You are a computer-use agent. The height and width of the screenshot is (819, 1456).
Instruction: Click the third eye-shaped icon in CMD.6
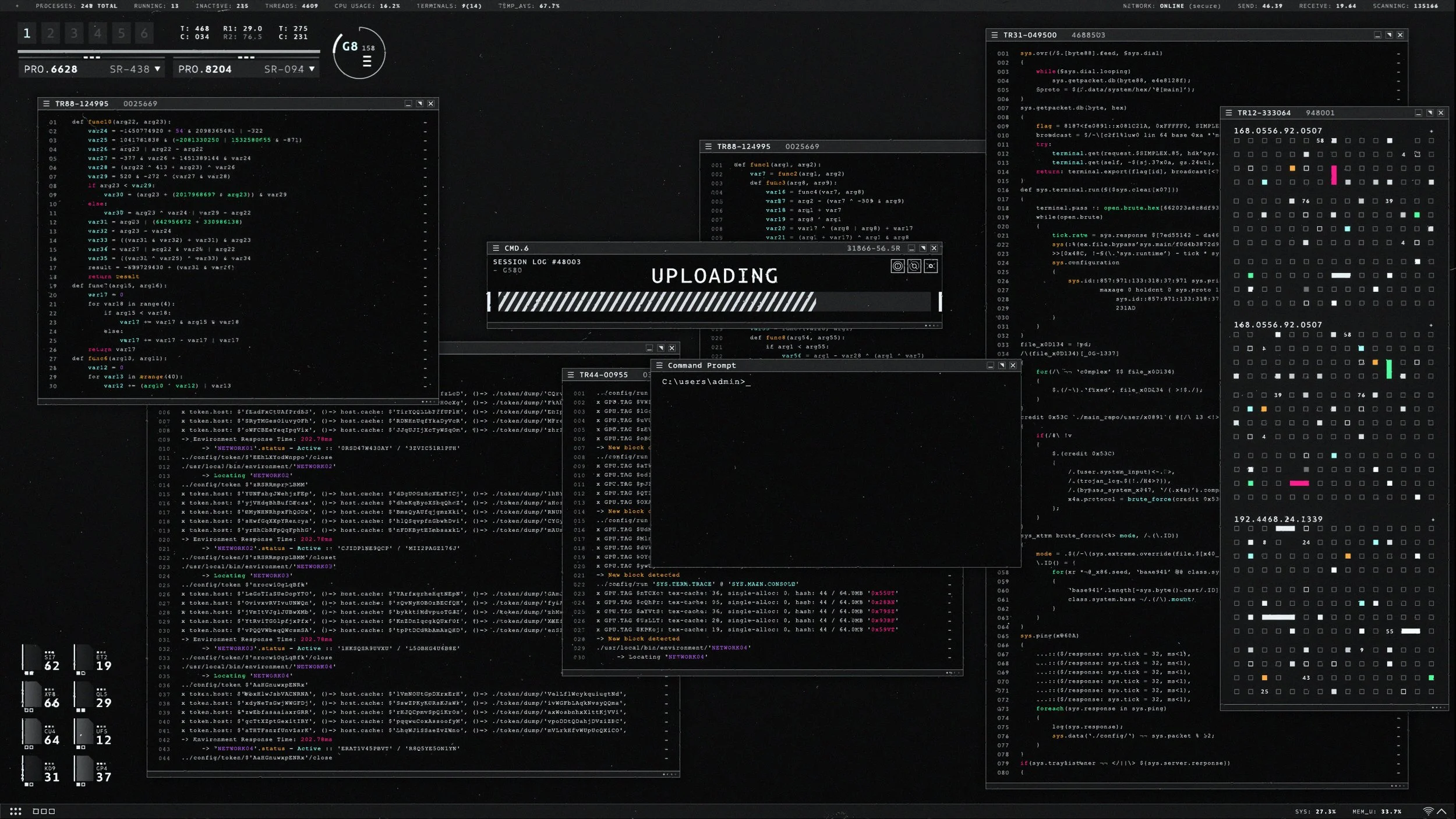(931, 266)
